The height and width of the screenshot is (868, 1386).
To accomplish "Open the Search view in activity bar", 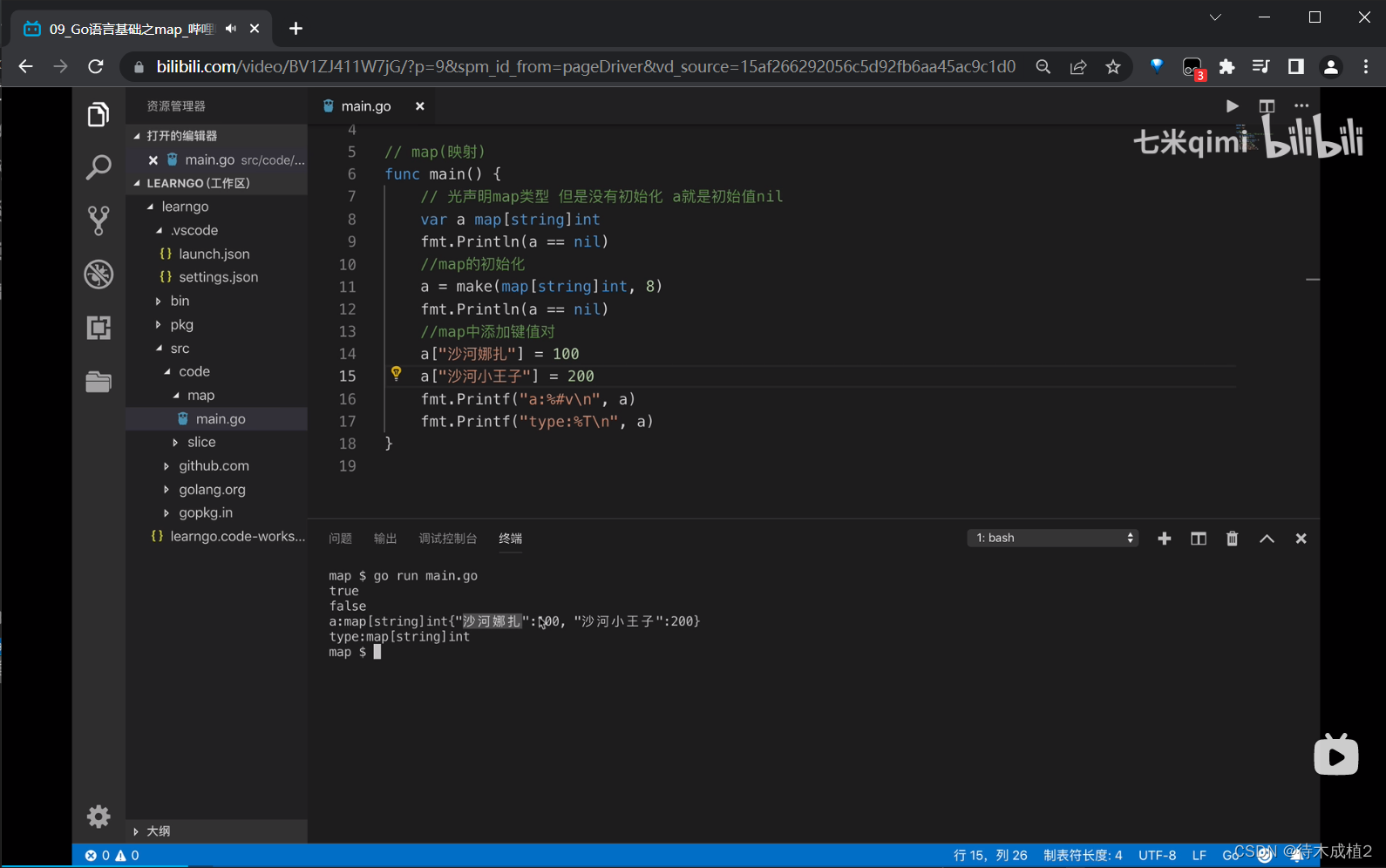I will click(99, 167).
